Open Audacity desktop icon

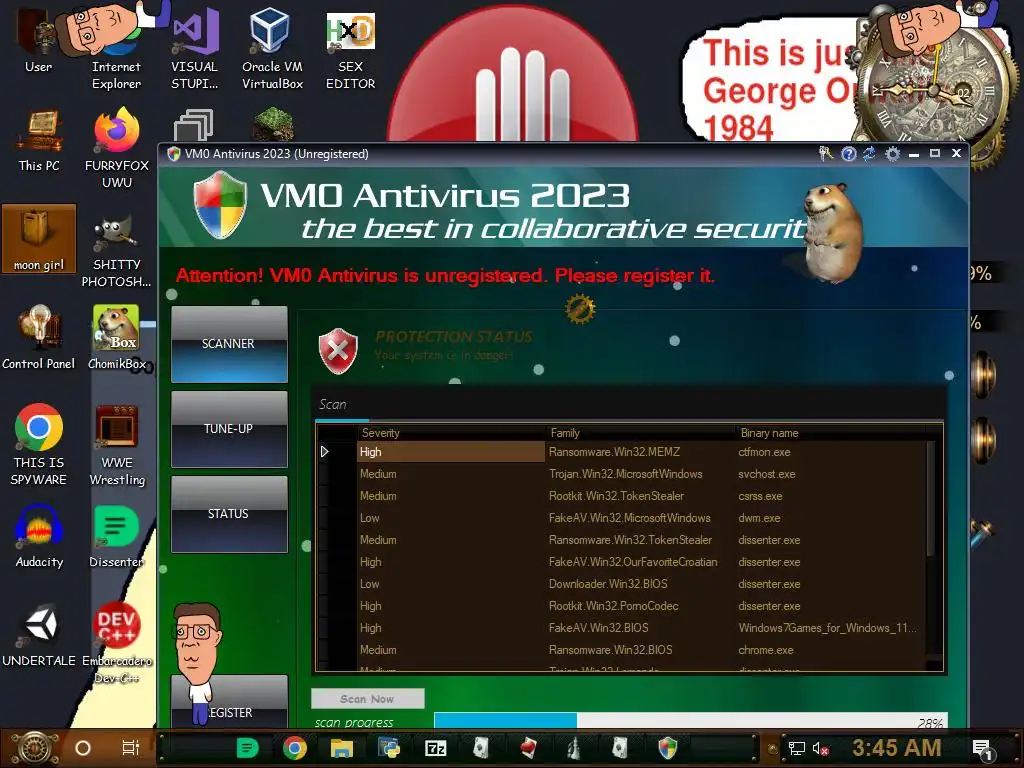coord(39,536)
